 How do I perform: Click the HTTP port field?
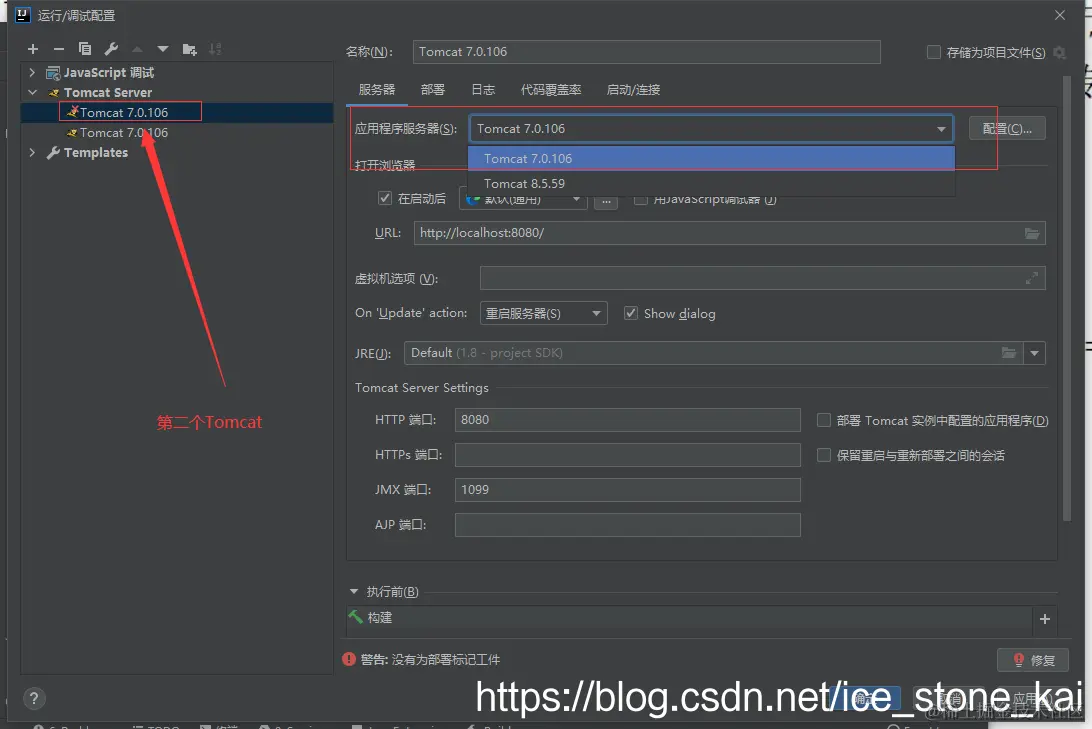point(627,420)
